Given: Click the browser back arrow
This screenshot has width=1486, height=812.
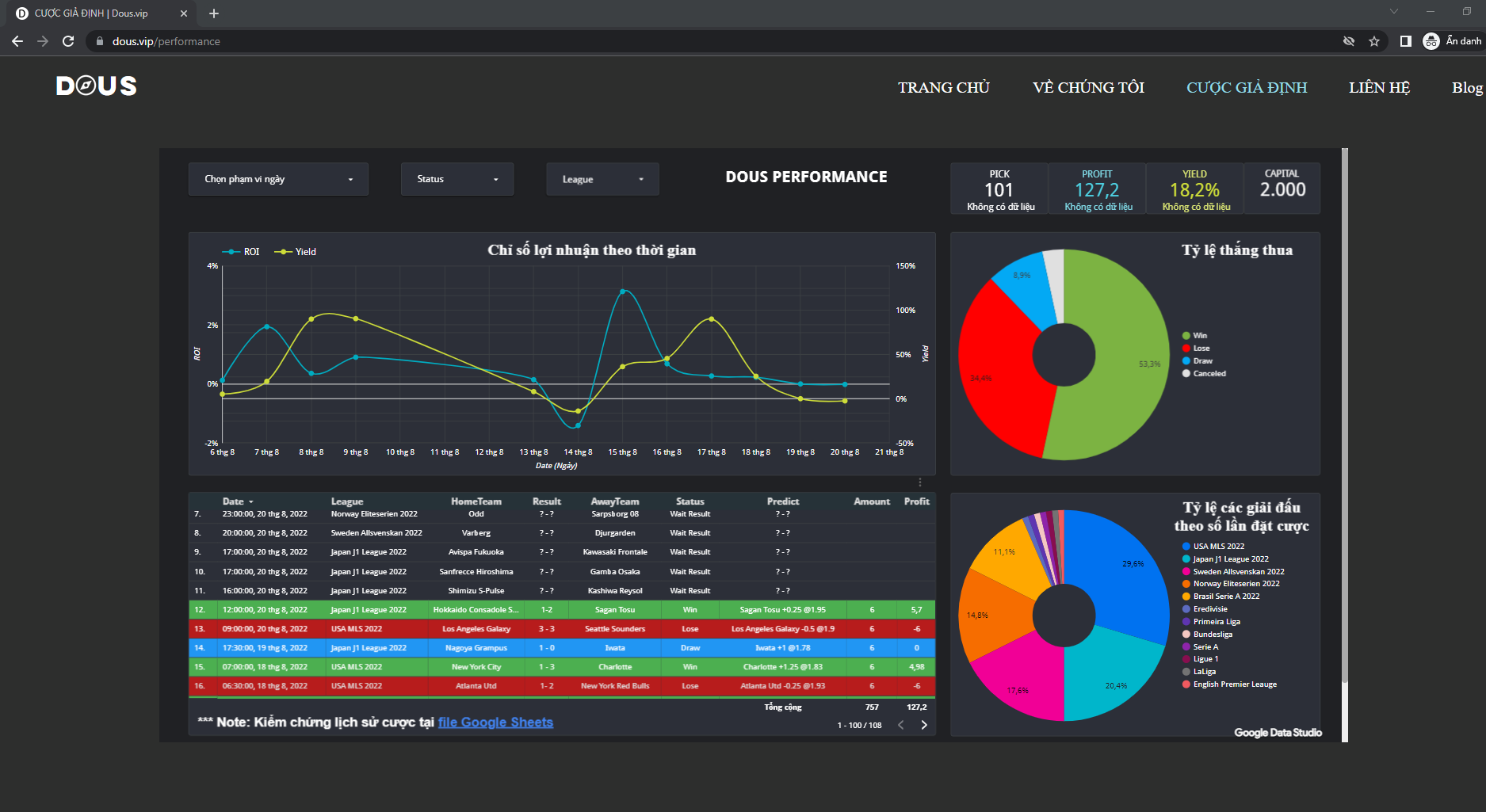Looking at the screenshot, I should point(17,41).
